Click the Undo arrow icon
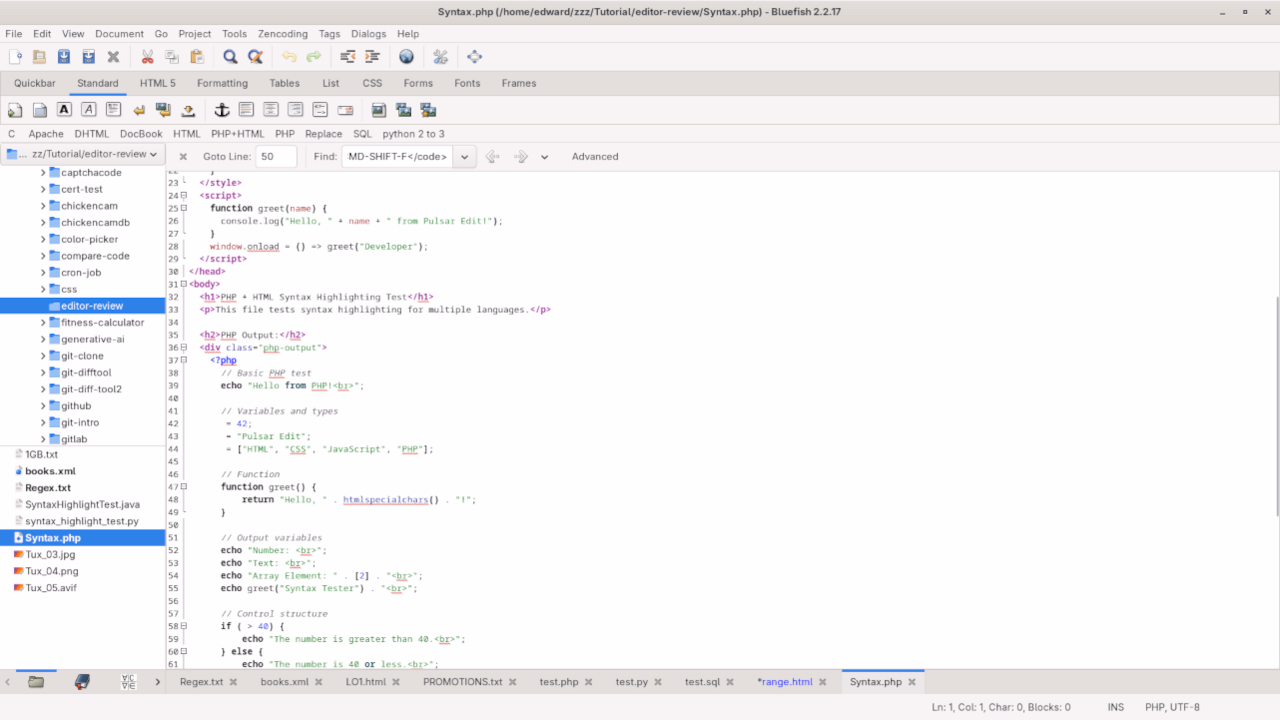This screenshot has height=720, width=1280. point(289,57)
